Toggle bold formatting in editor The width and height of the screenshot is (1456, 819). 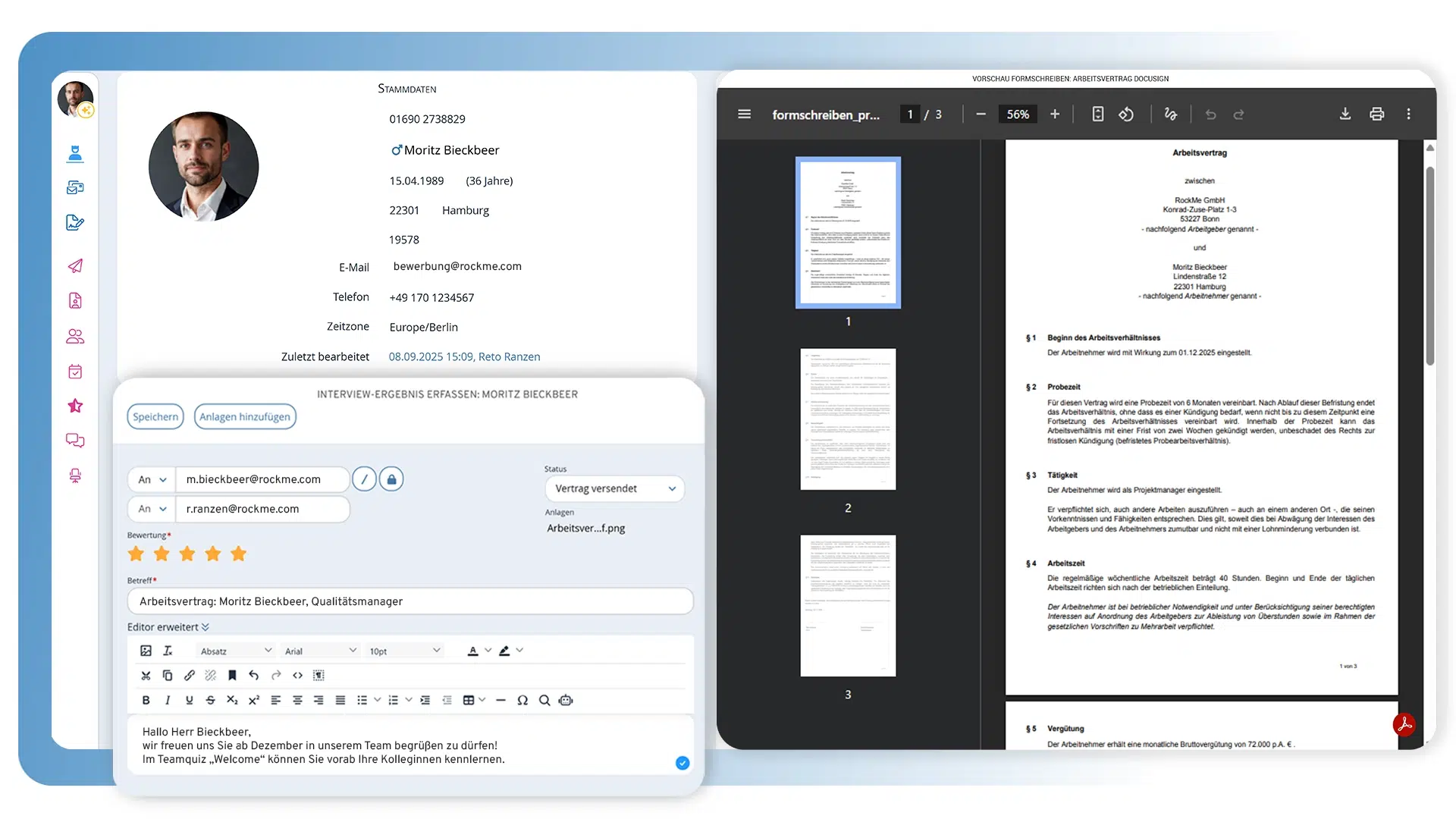(146, 700)
